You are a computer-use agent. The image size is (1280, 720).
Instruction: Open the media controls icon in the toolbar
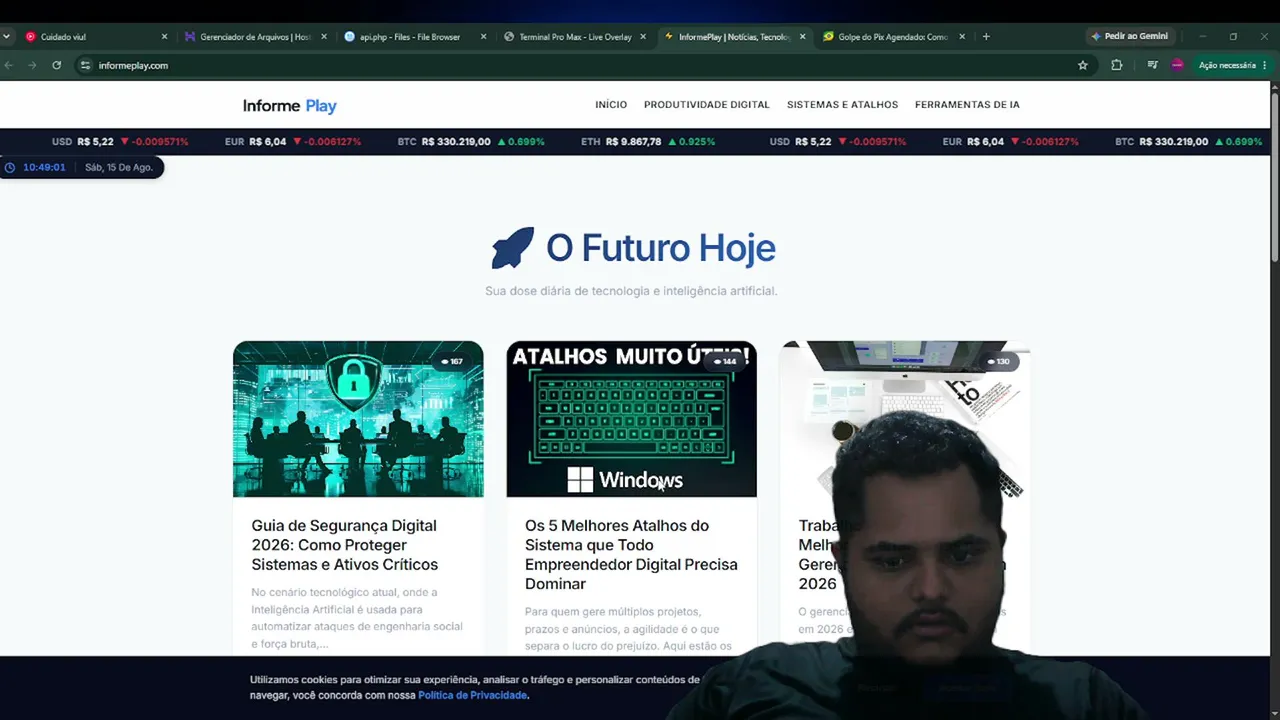[x=1153, y=65]
